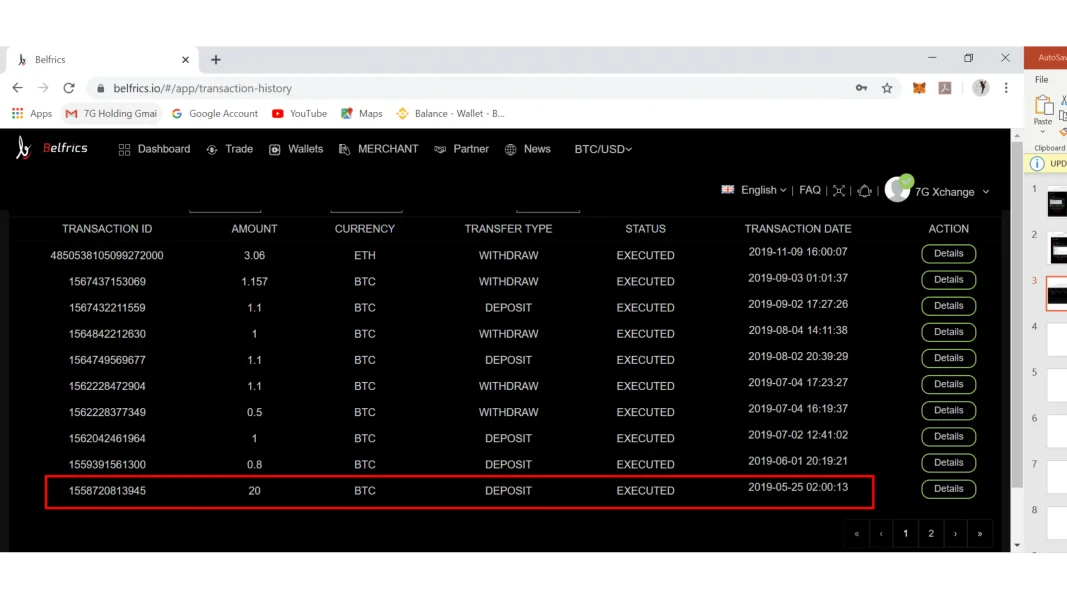Open the Wallets page
Image resolution: width=1067 pixels, height=600 pixels.
(x=296, y=149)
